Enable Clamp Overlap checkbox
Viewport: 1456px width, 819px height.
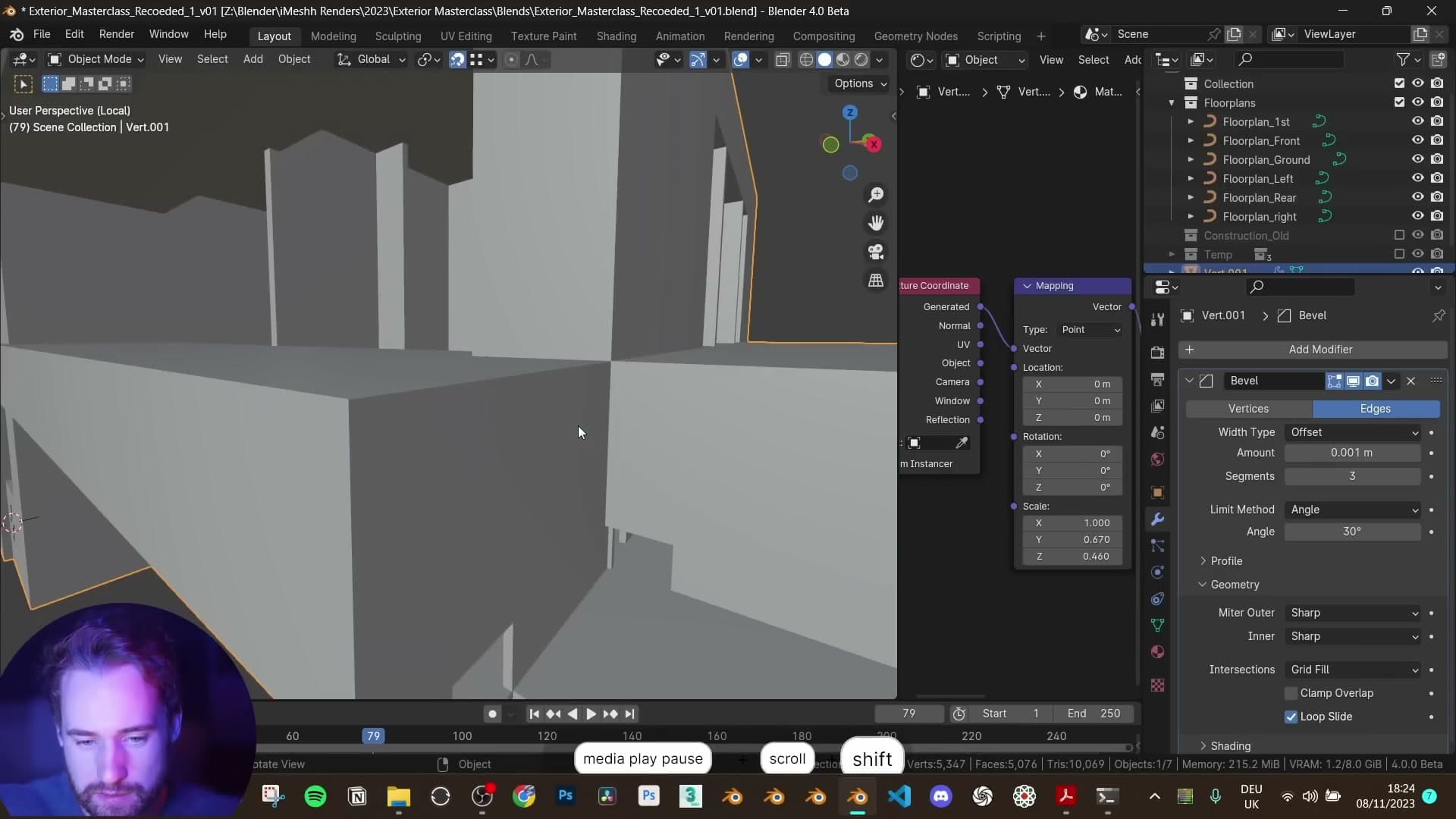tap(1291, 693)
